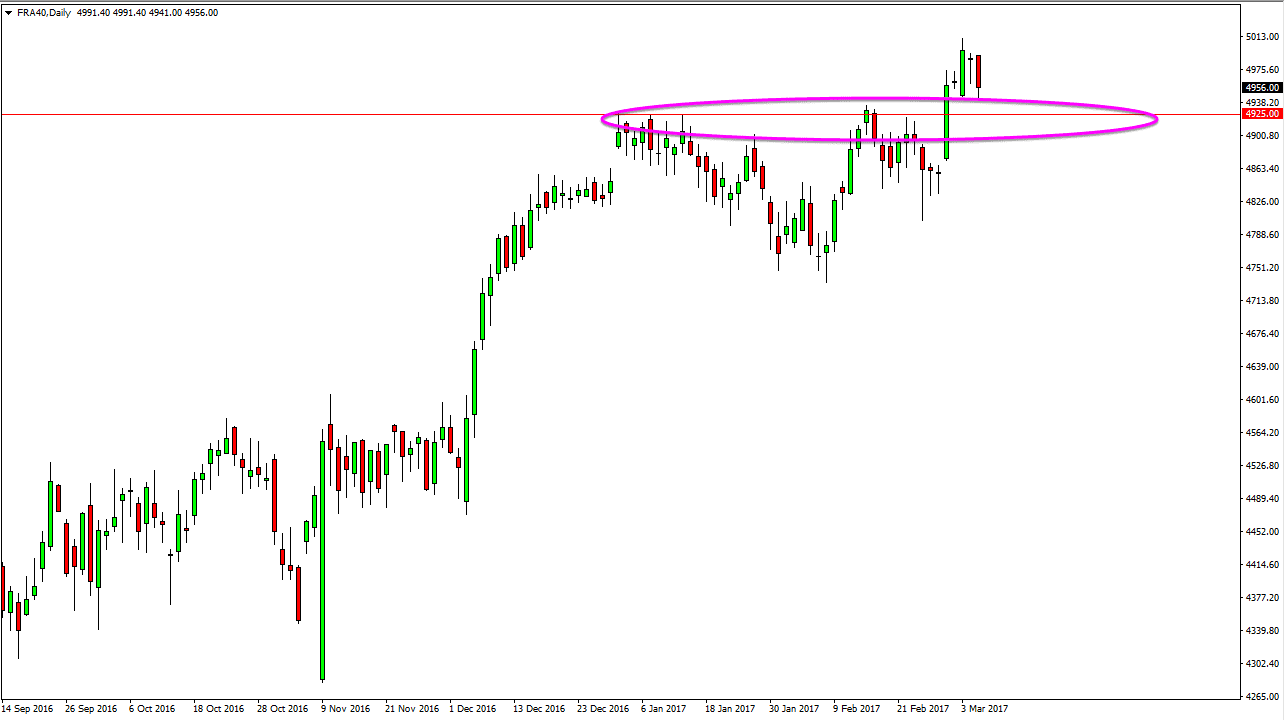Click the 21 Nov 2016 date label
Viewport: 1284px width, 720px height.
(x=412, y=709)
